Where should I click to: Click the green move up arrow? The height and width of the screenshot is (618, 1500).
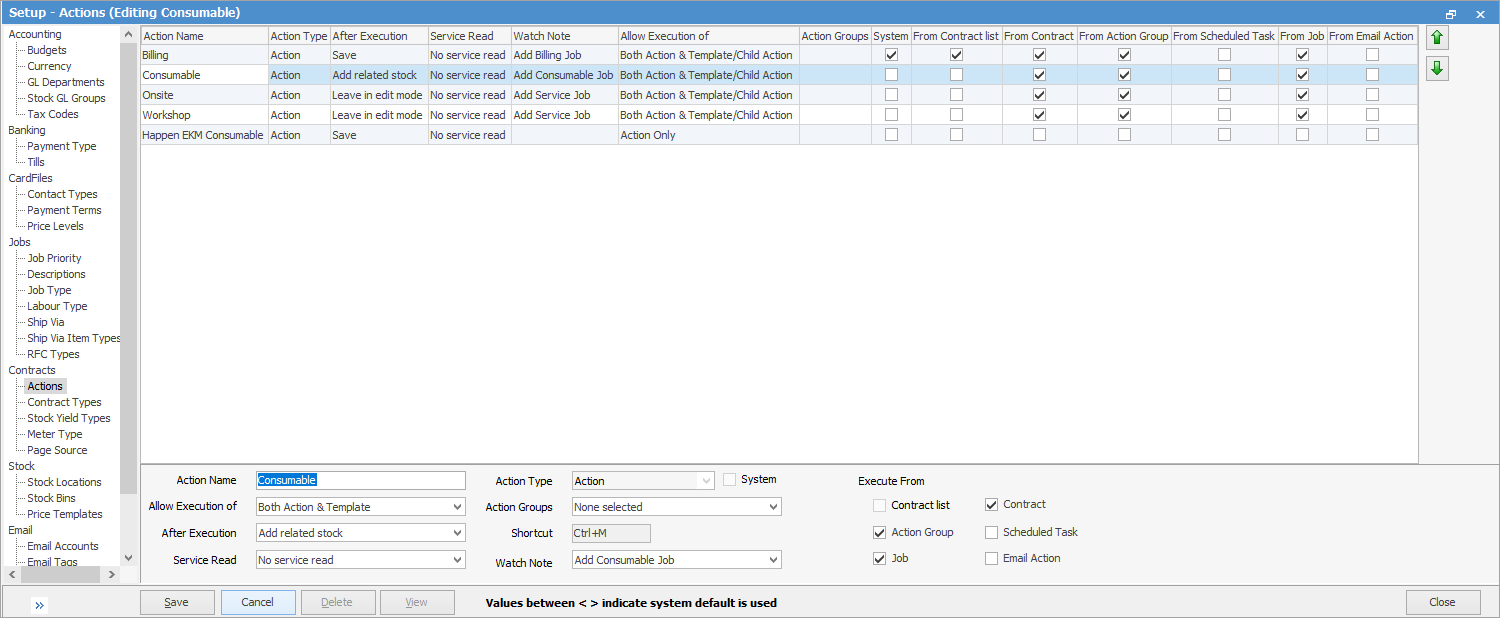(1437, 38)
